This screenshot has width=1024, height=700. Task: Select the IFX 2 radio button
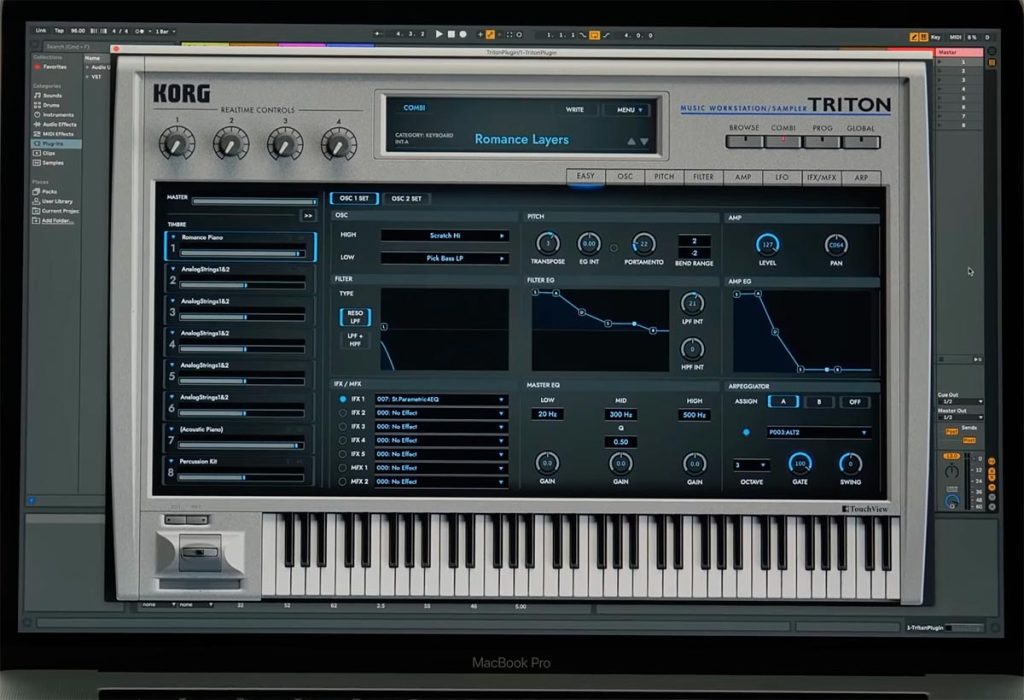tap(342, 413)
